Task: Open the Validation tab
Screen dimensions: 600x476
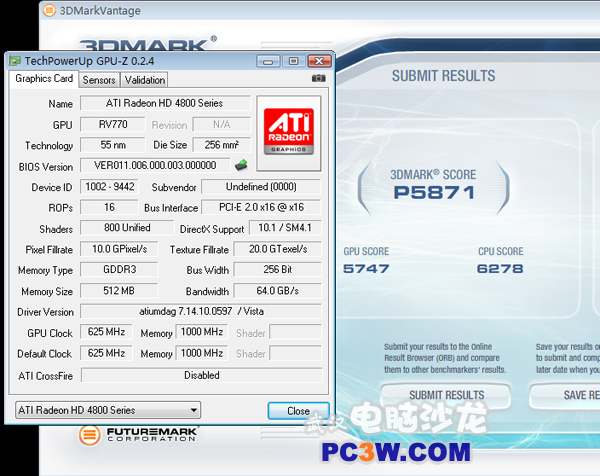Action: coord(145,80)
